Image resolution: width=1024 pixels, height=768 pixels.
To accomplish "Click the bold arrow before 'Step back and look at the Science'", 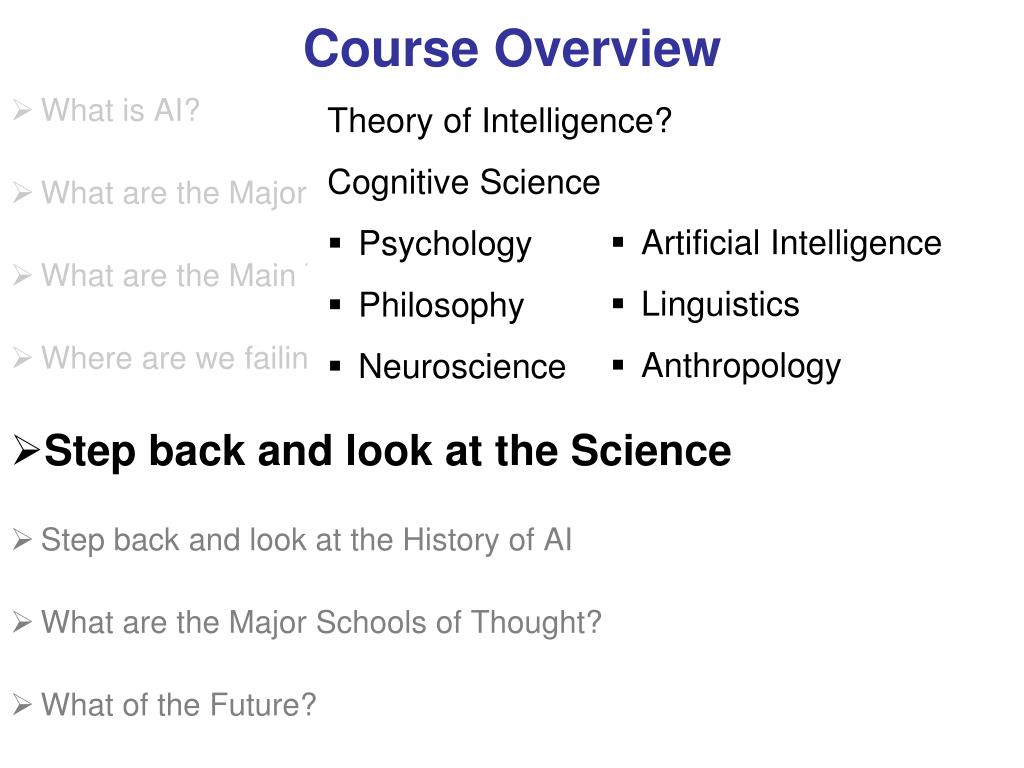I will [27, 451].
